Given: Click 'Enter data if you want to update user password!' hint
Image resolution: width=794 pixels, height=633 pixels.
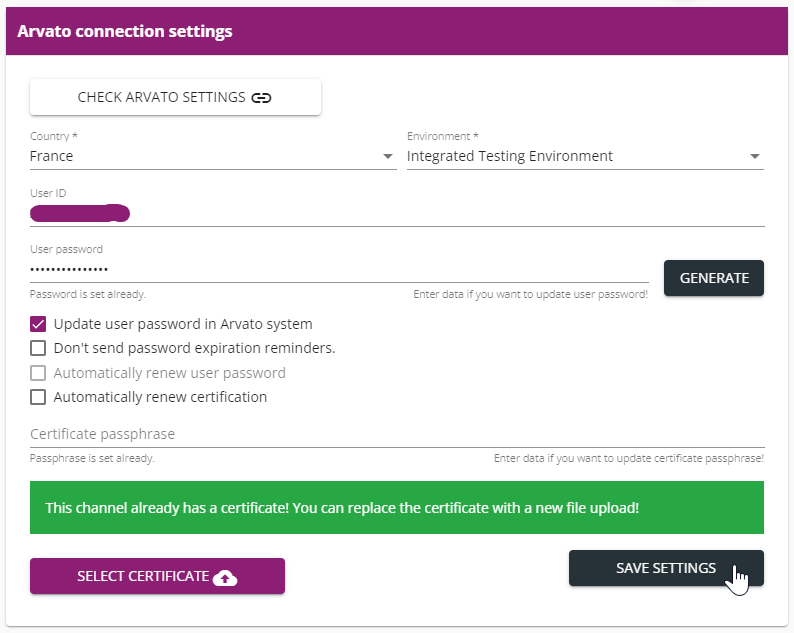Looking at the screenshot, I should pos(530,294).
